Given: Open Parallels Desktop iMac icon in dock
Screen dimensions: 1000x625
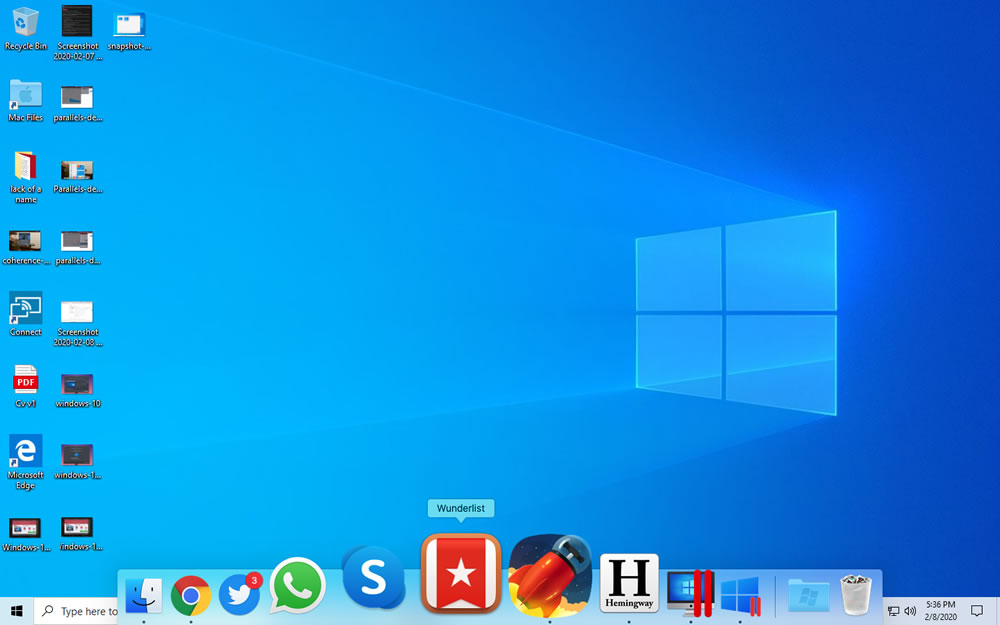Looking at the screenshot, I should 690,593.
